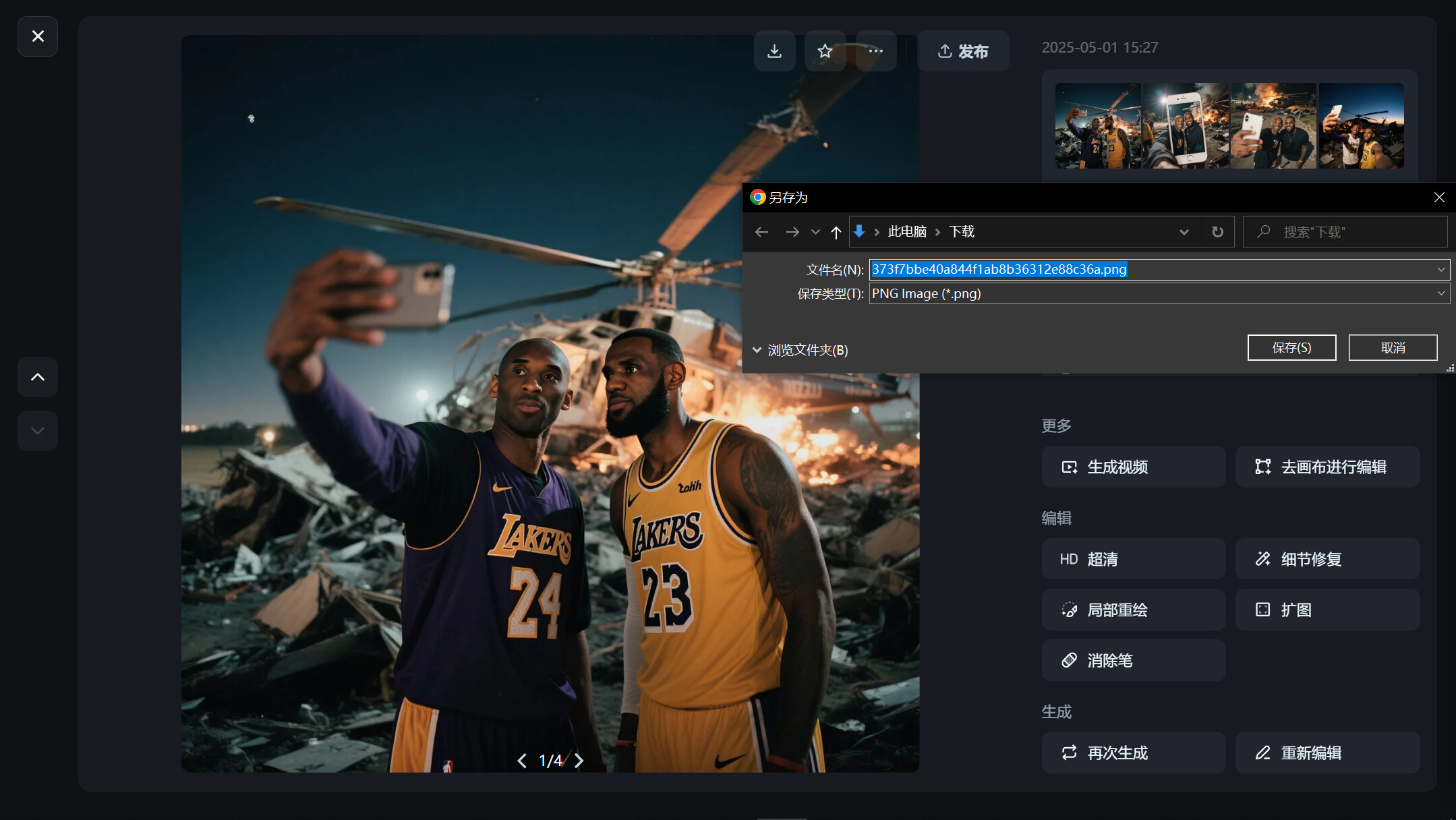The width and height of the screenshot is (1456, 820).
Task: Go up one folder level in dialog
Action: 836,232
